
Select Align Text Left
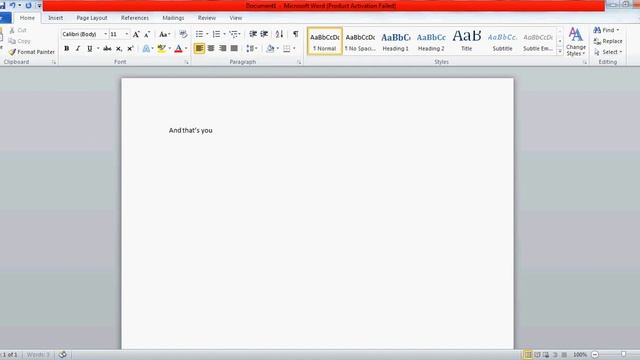(199, 49)
